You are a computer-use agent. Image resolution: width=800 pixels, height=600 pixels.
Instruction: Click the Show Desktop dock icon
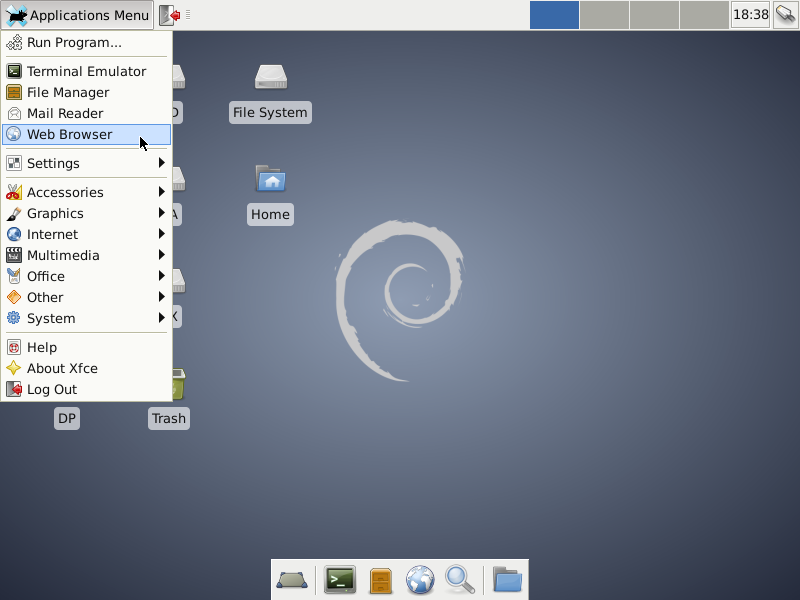292,579
